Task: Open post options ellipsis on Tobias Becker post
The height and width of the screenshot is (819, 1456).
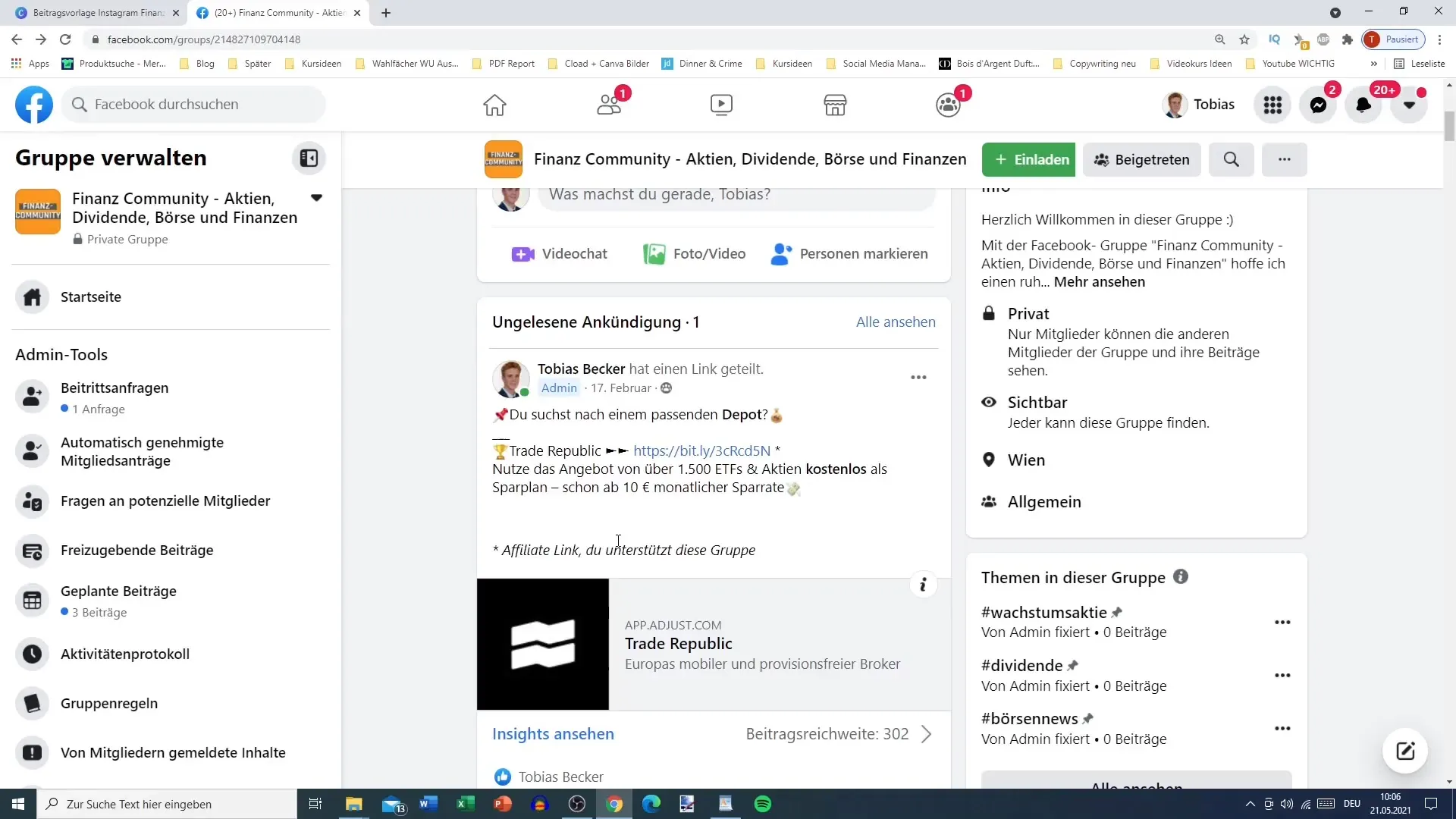Action: click(x=918, y=377)
